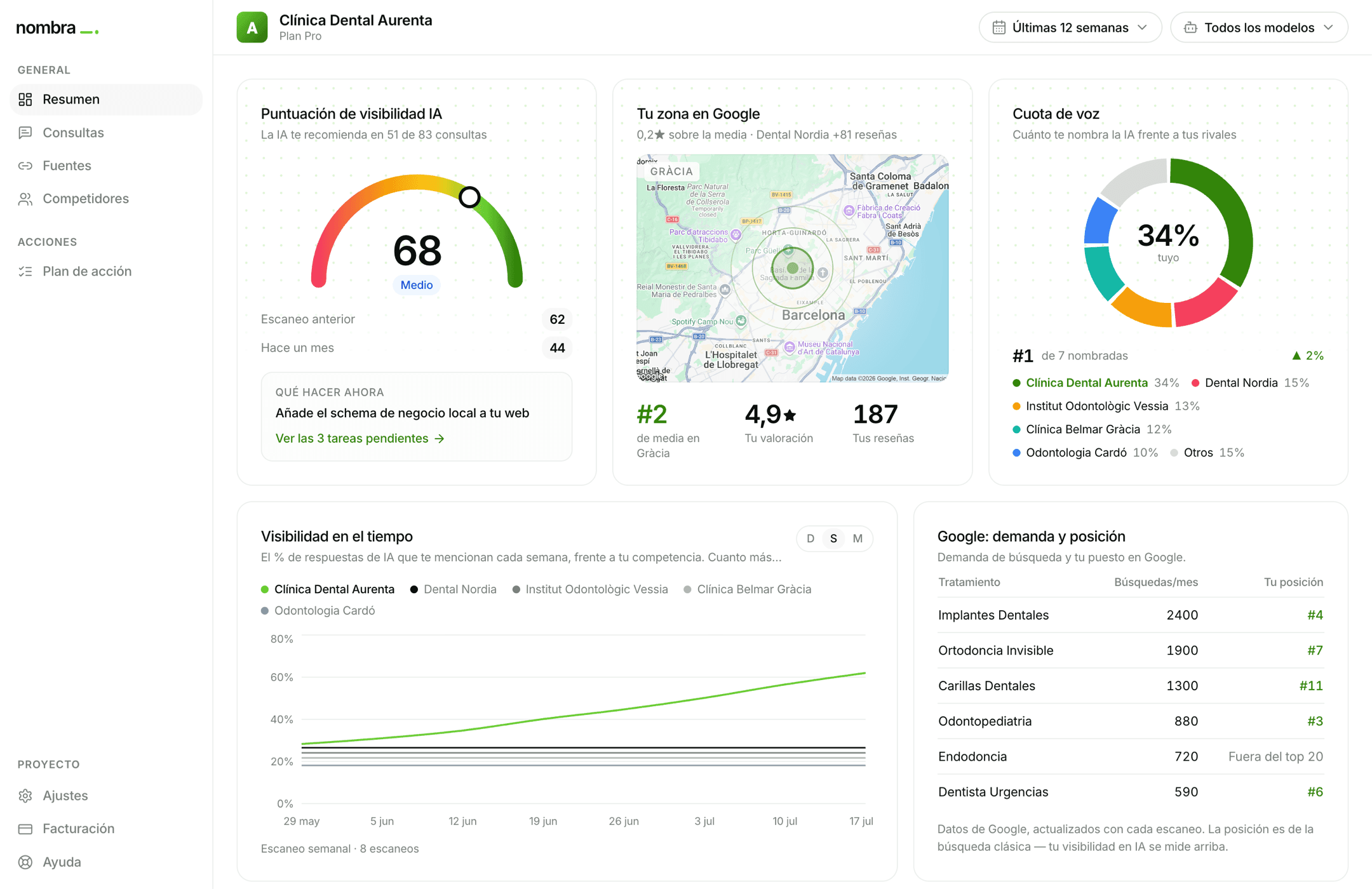Open Plan de acción
This screenshot has width=1372, height=889.
pyautogui.click(x=106, y=271)
